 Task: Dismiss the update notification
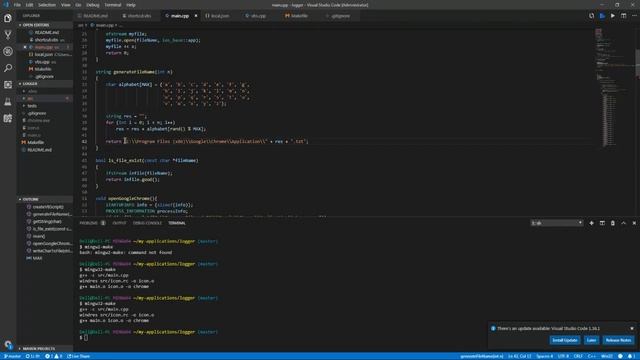pyautogui.click(x=632, y=329)
